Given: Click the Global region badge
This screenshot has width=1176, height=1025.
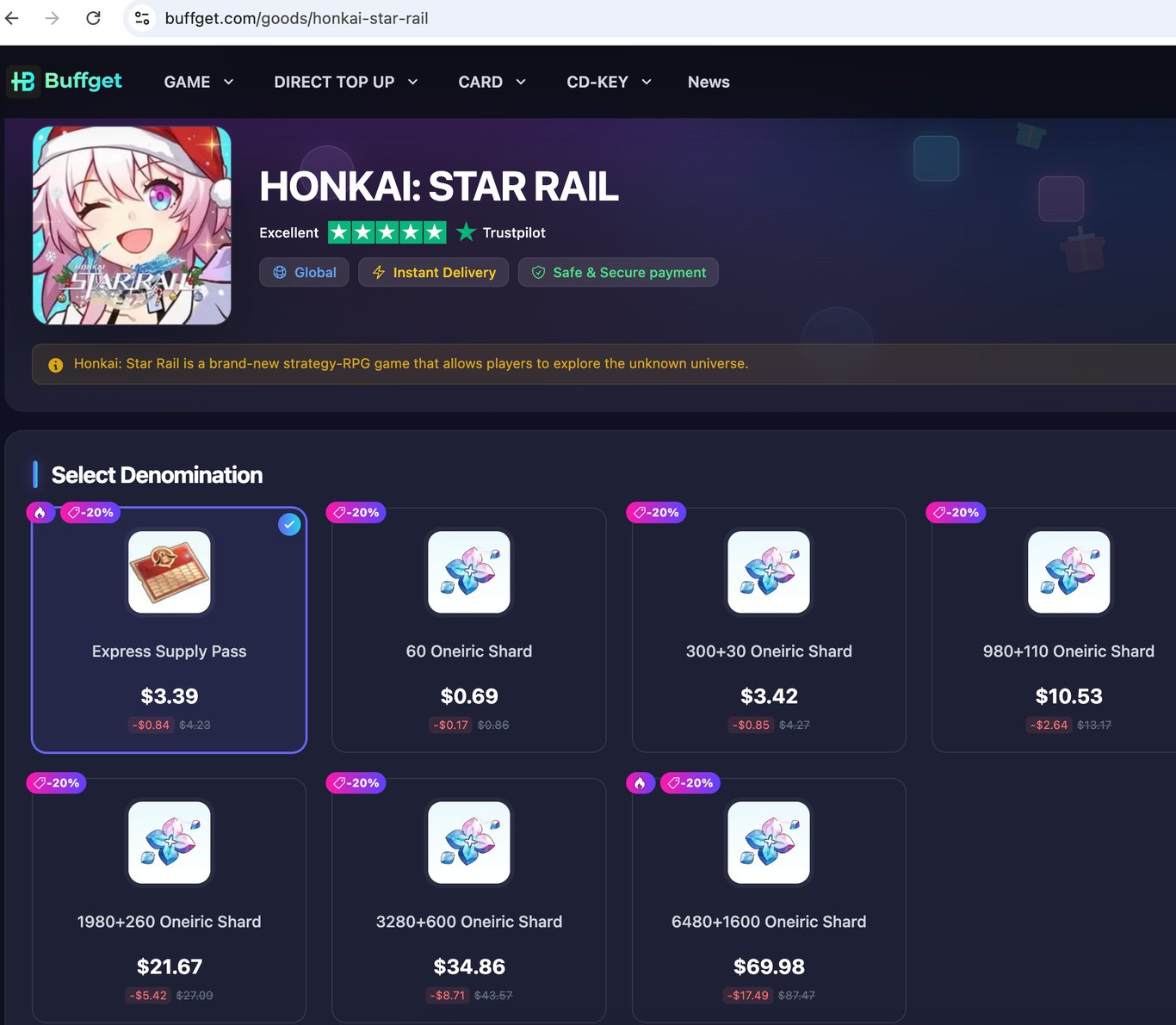Looking at the screenshot, I should (x=304, y=272).
